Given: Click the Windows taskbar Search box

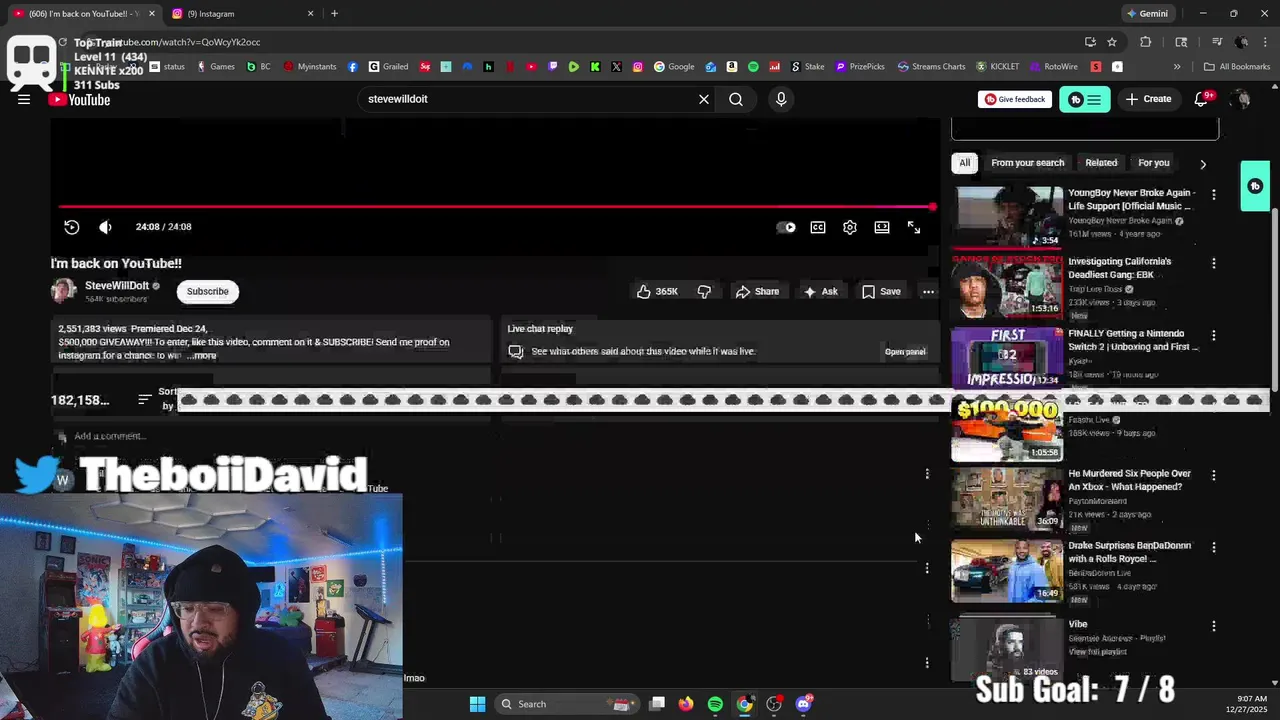Looking at the screenshot, I should [x=568, y=704].
